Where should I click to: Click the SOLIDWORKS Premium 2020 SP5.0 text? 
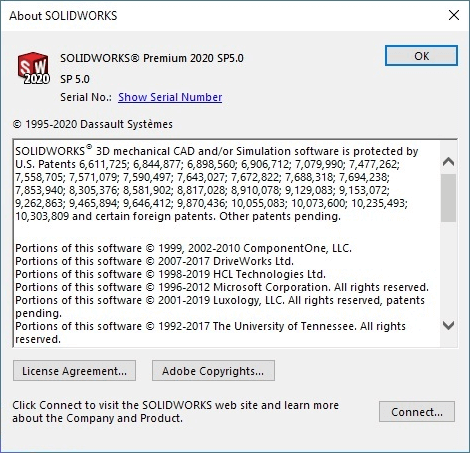click(x=152, y=58)
